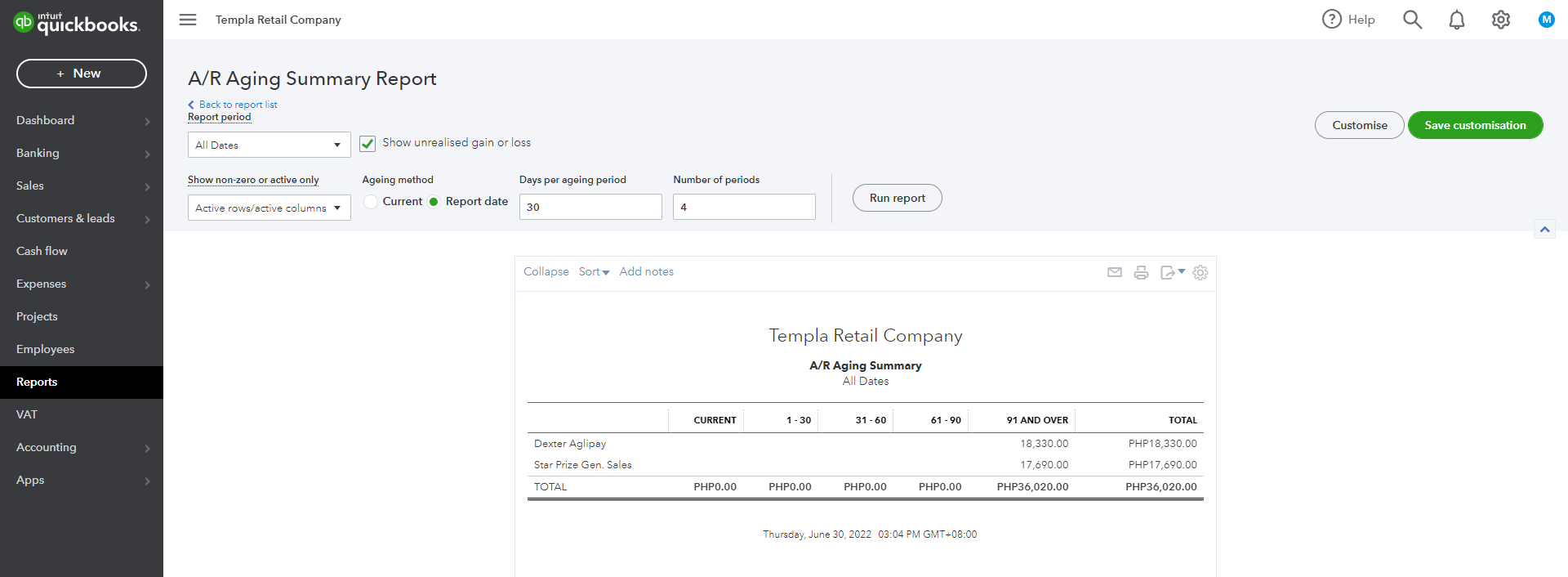Open the search magnifier icon
The image size is (1568, 577).
(1412, 20)
